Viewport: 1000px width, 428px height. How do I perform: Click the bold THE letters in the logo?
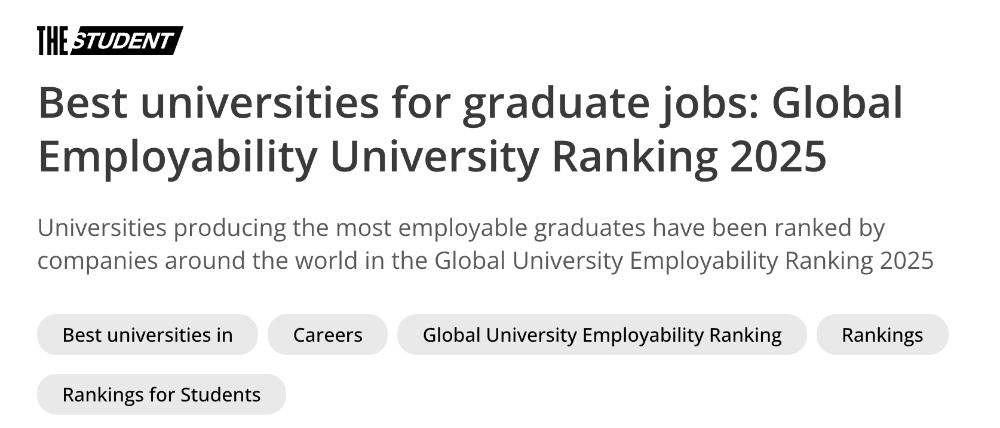click(x=52, y=41)
